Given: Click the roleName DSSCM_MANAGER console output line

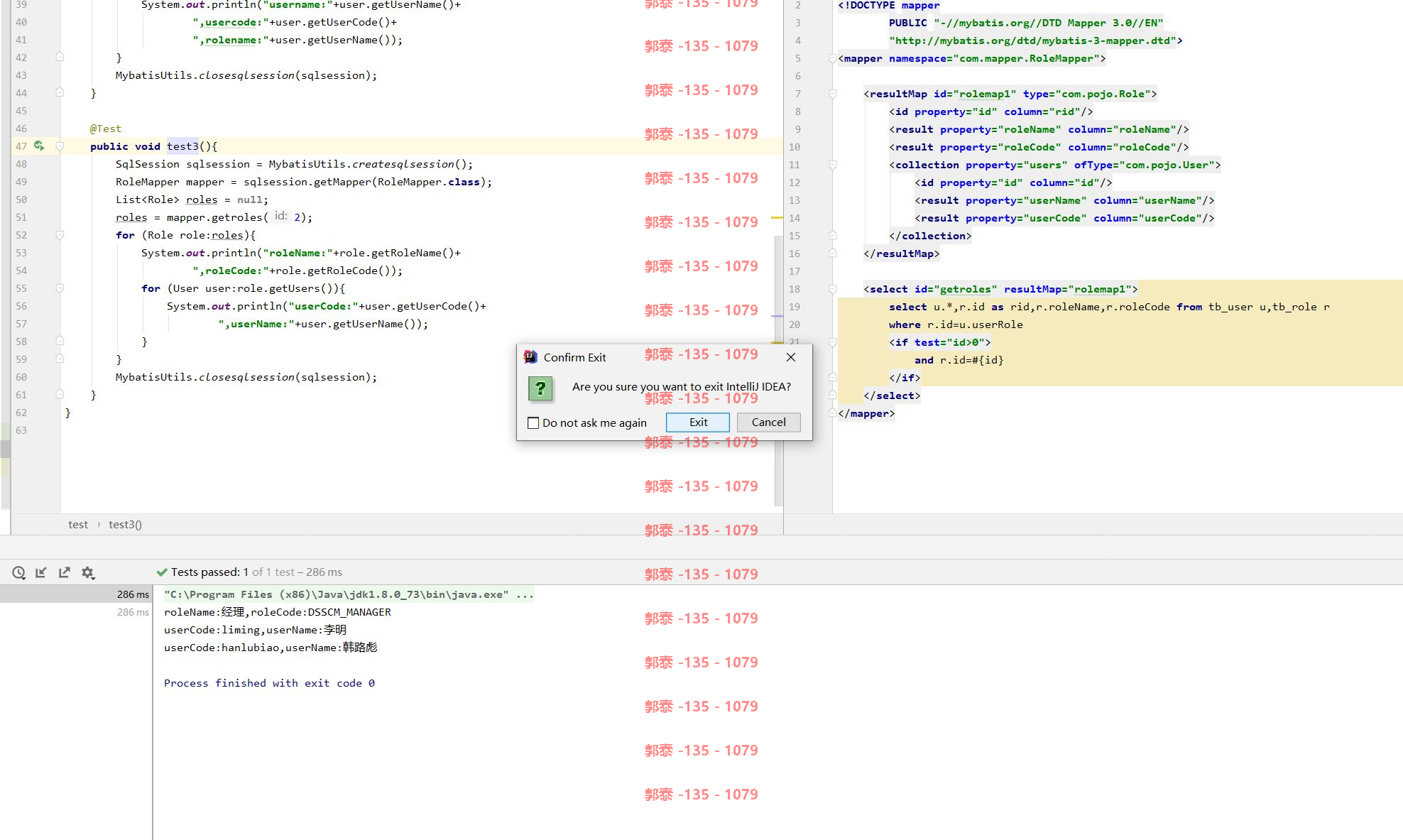Looking at the screenshot, I should [x=278, y=612].
